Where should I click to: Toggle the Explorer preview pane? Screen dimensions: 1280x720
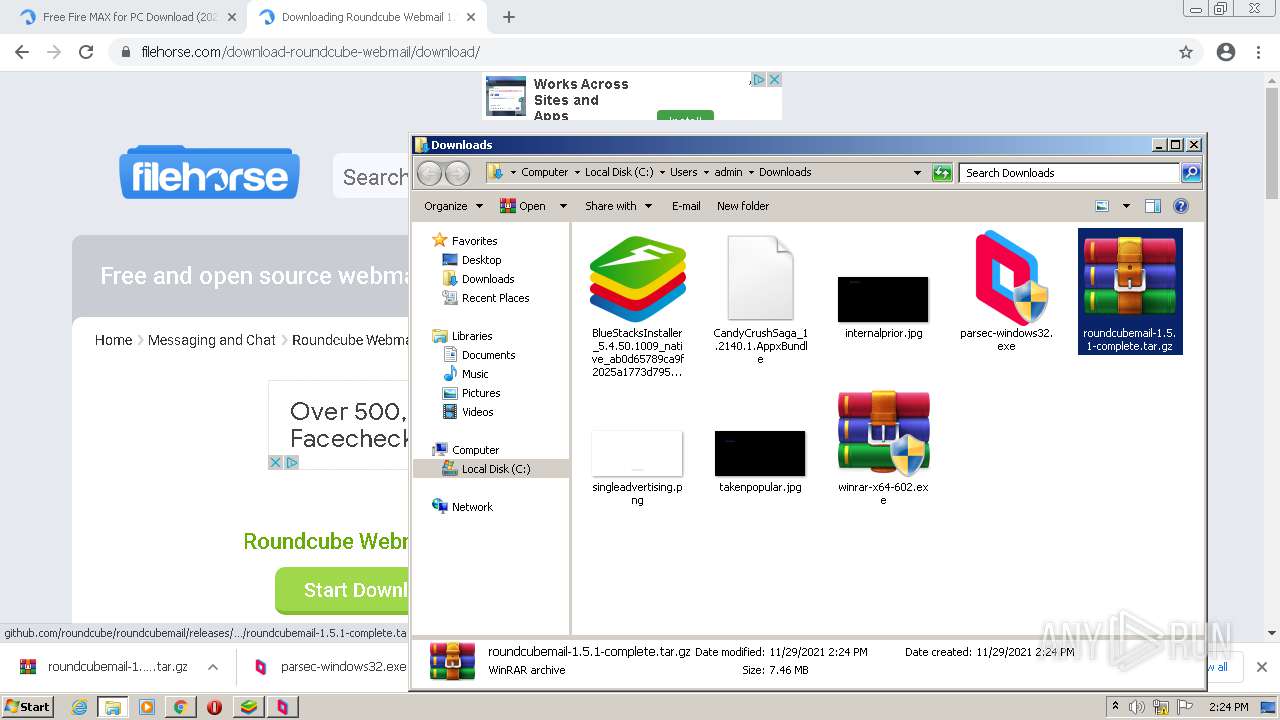point(1153,206)
